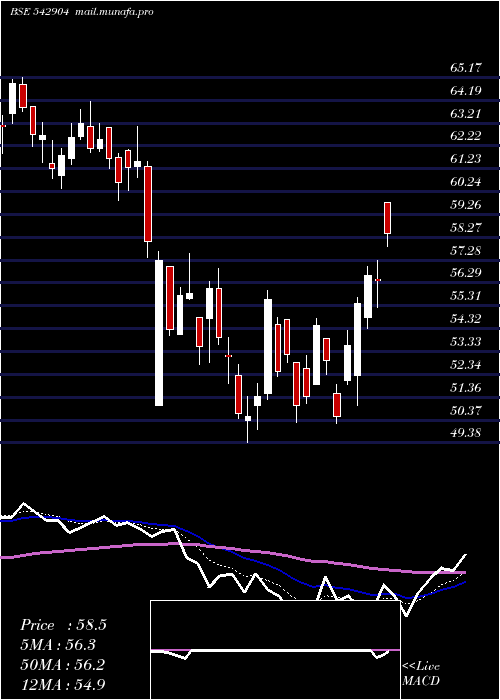Screen dimensions: 500x700
Task: Click the latest red candle near 59.26
Action: [x=388, y=218]
